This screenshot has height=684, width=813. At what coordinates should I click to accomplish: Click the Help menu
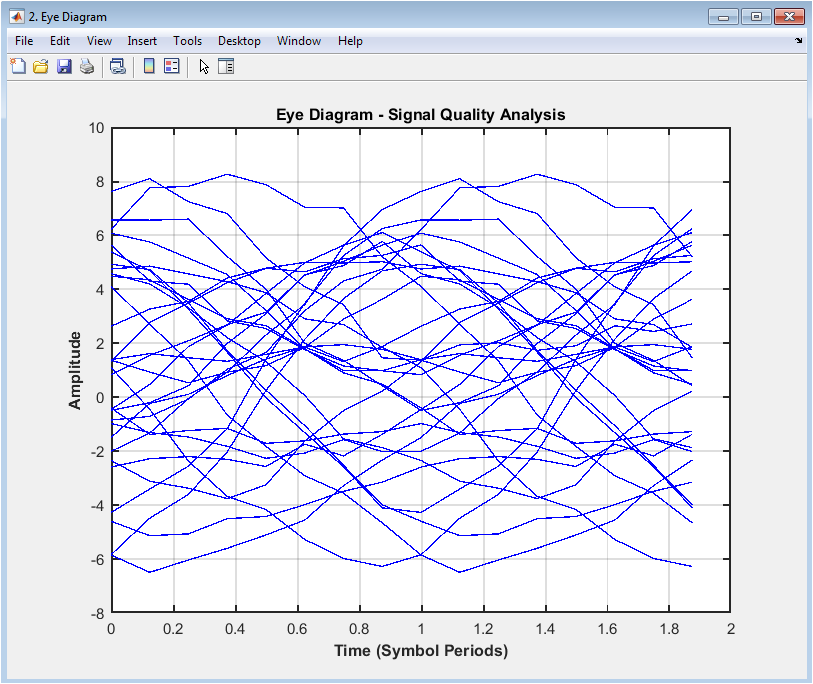click(350, 41)
